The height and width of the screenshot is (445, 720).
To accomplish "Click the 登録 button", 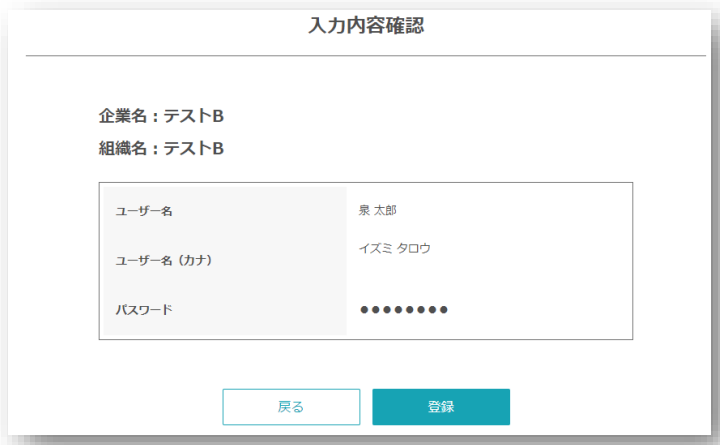I will (x=441, y=407).
